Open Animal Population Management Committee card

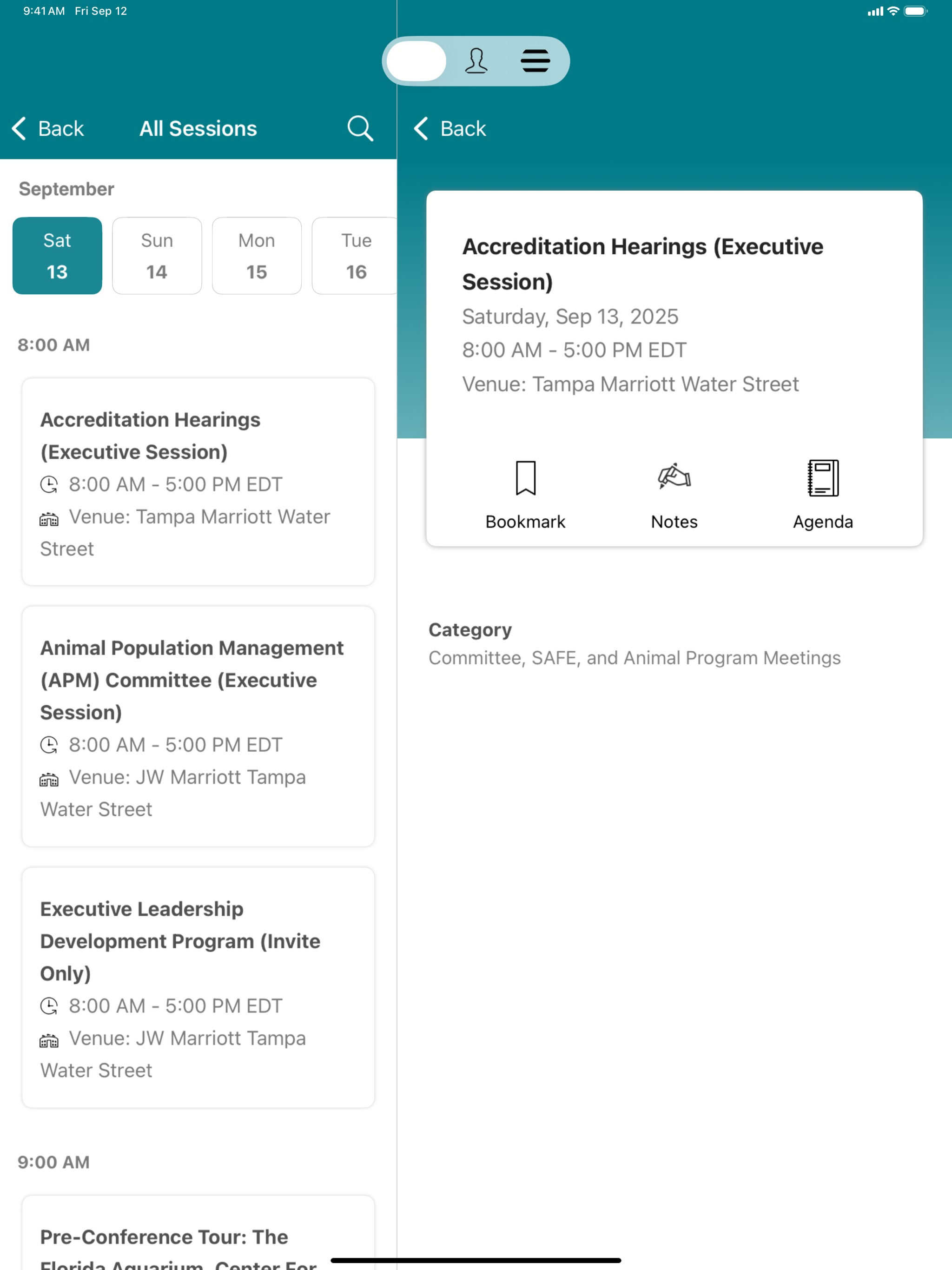click(x=198, y=726)
